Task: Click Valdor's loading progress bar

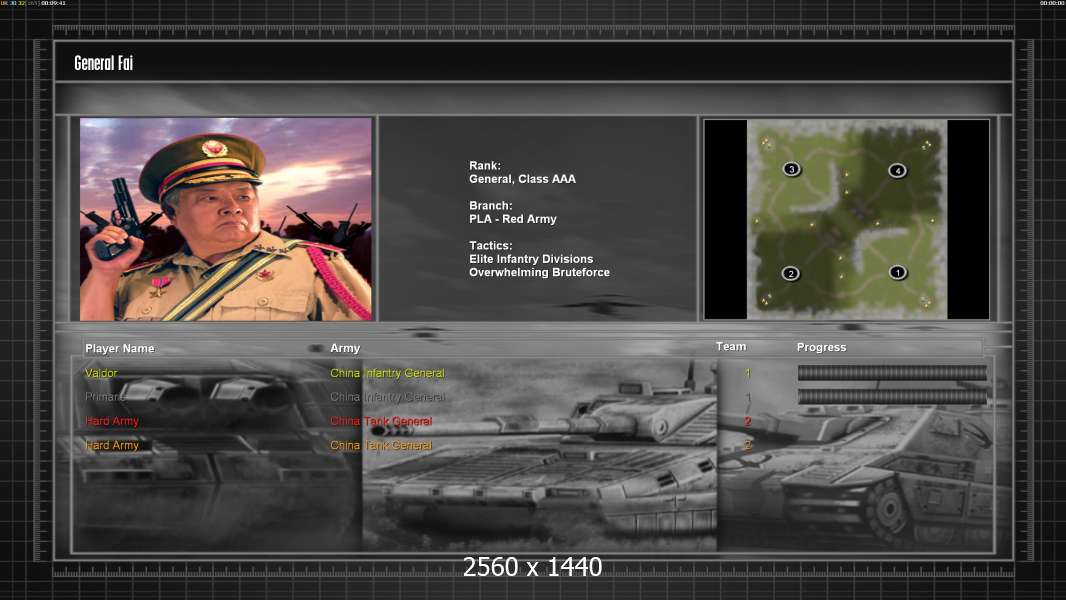Action: pos(892,373)
